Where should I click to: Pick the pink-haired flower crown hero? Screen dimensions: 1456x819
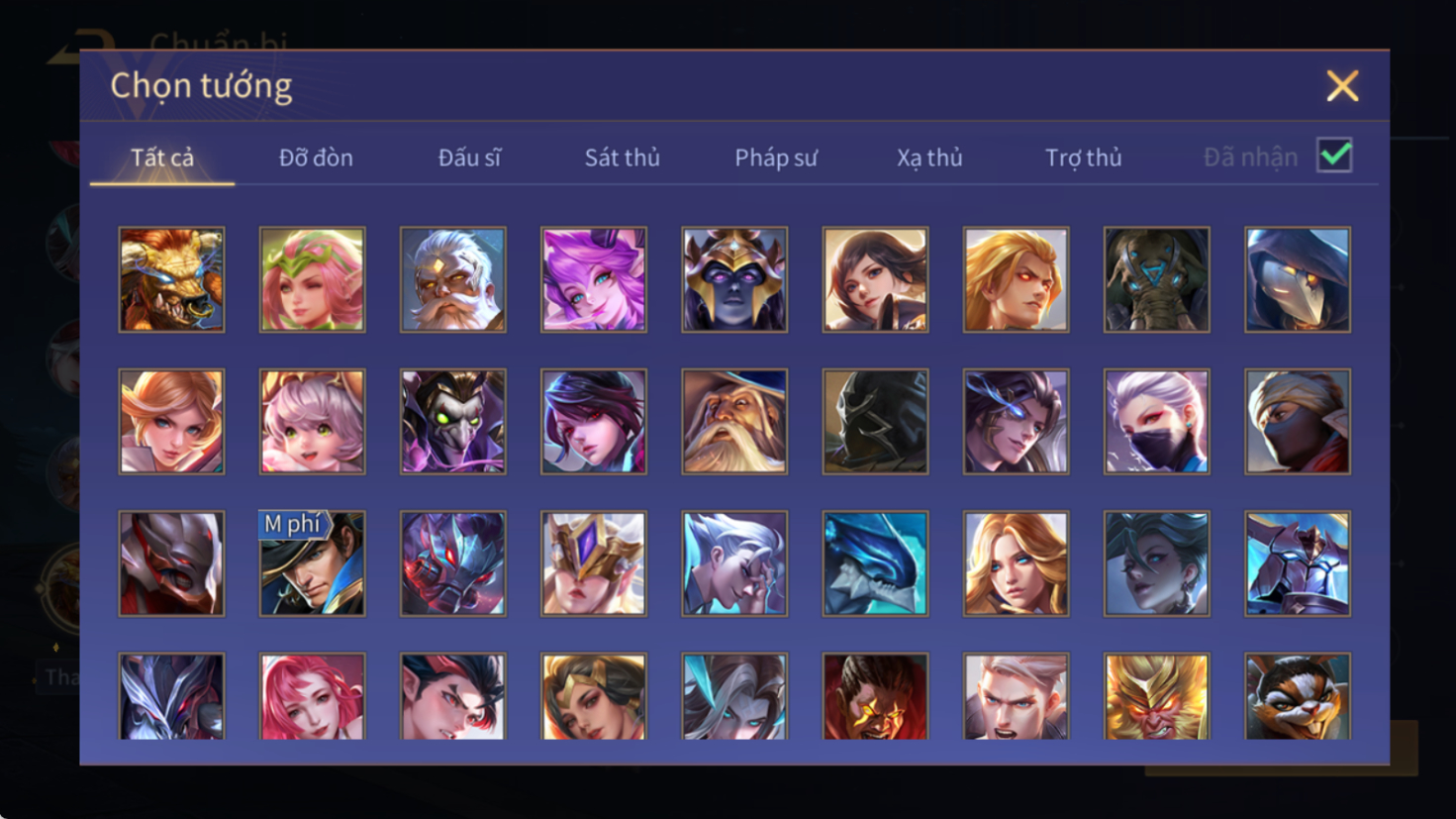312,279
